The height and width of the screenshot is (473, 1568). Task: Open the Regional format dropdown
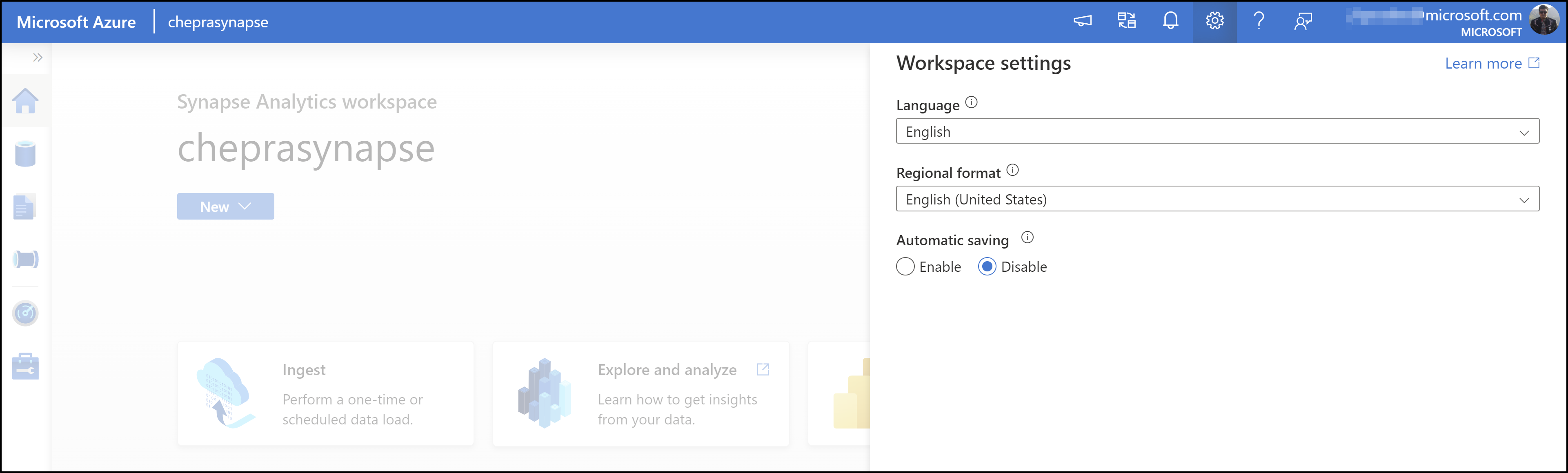pyautogui.click(x=1217, y=199)
